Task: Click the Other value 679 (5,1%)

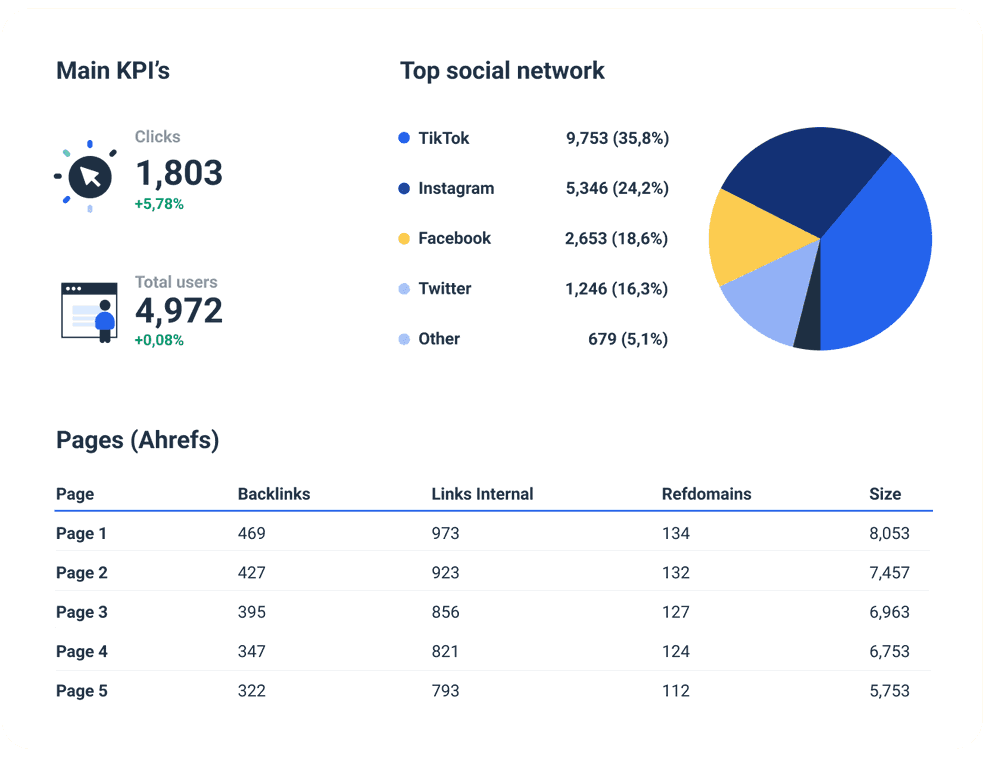Action: click(628, 339)
